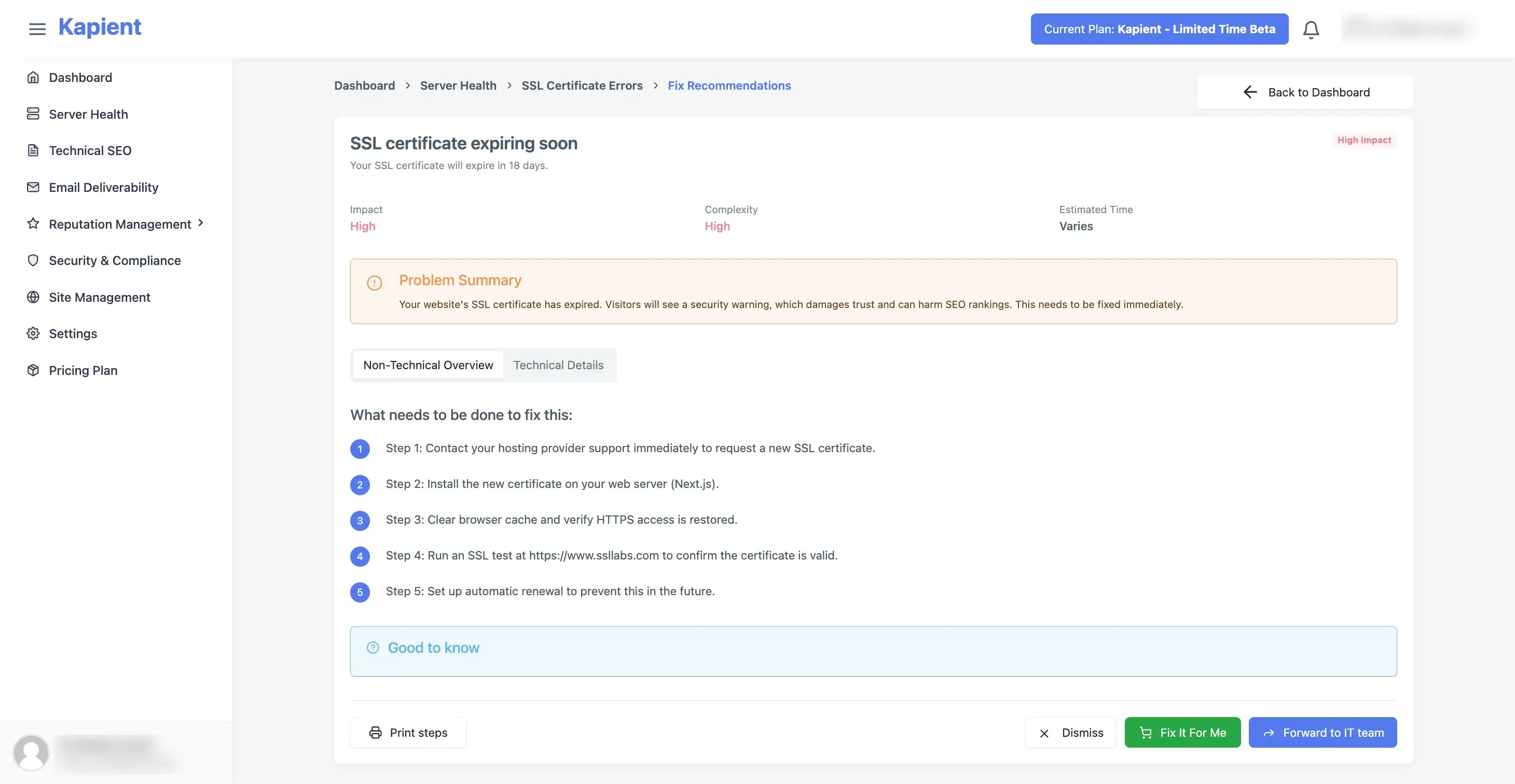Click the Technical SEO document icon
The height and width of the screenshot is (784, 1515).
point(33,150)
